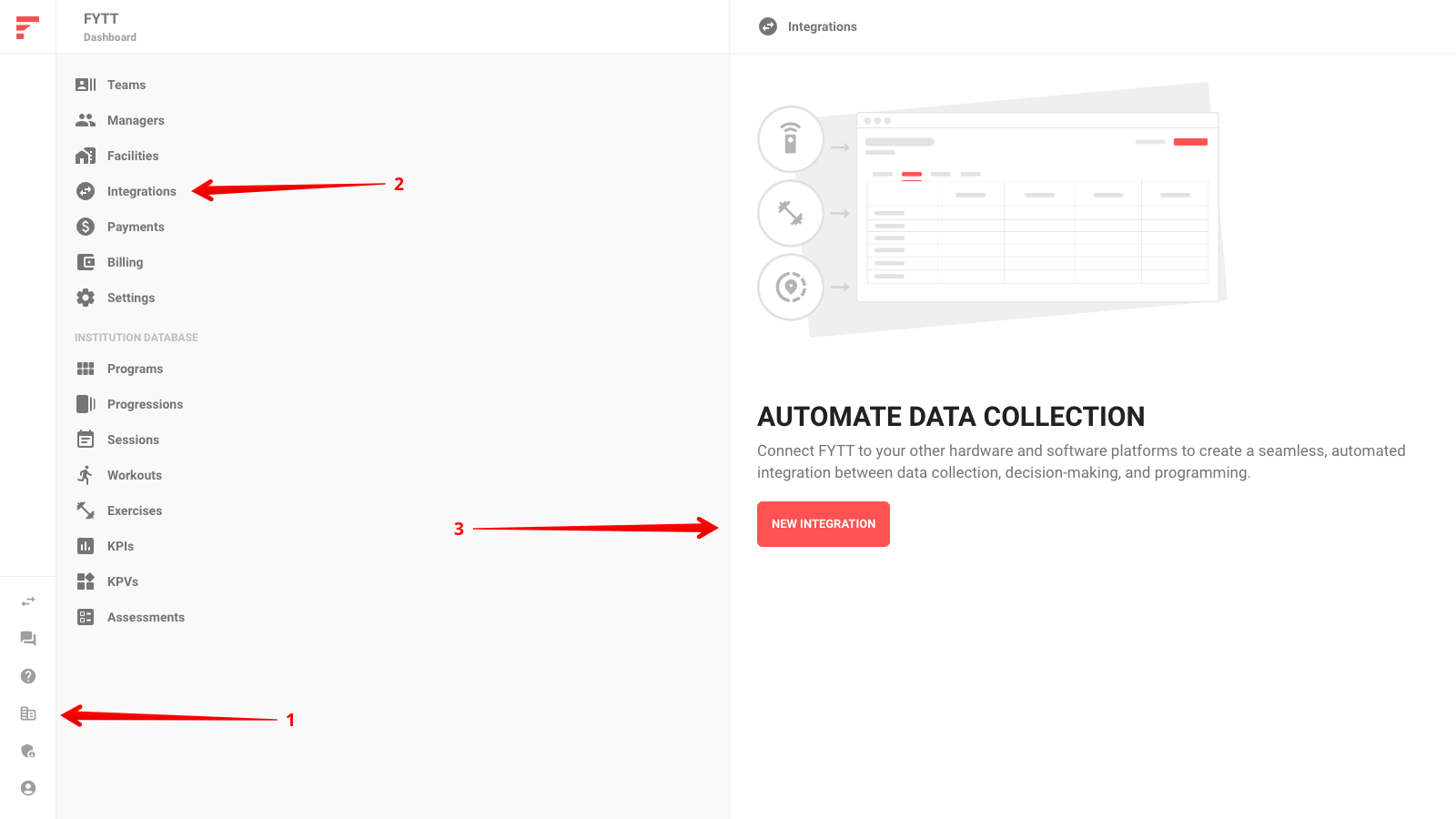Select Exercises menu entry

tap(135, 511)
